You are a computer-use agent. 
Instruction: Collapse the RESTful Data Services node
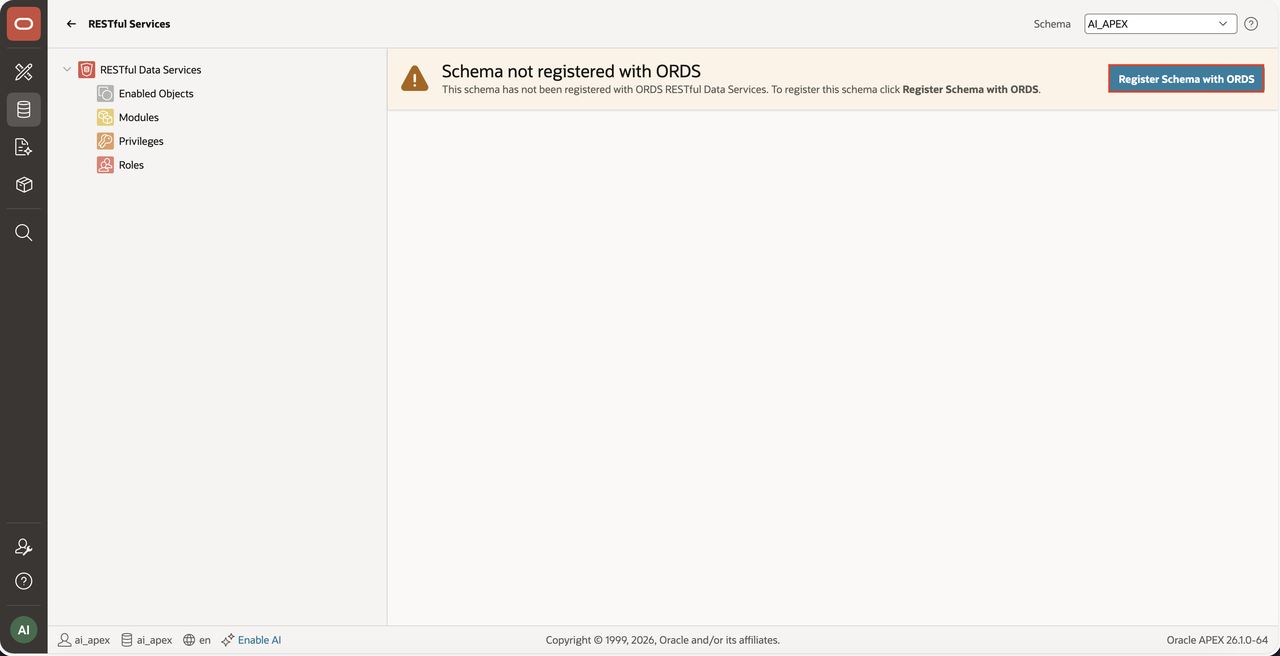[67, 70]
